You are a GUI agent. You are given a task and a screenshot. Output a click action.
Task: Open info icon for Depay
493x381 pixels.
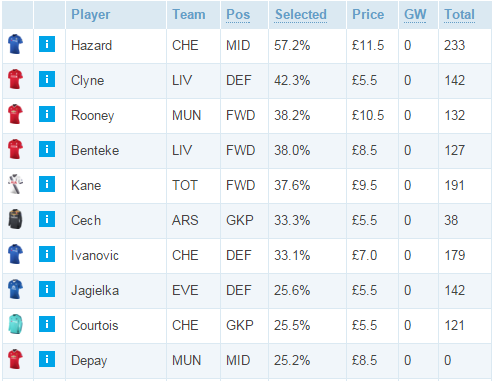tap(47, 359)
